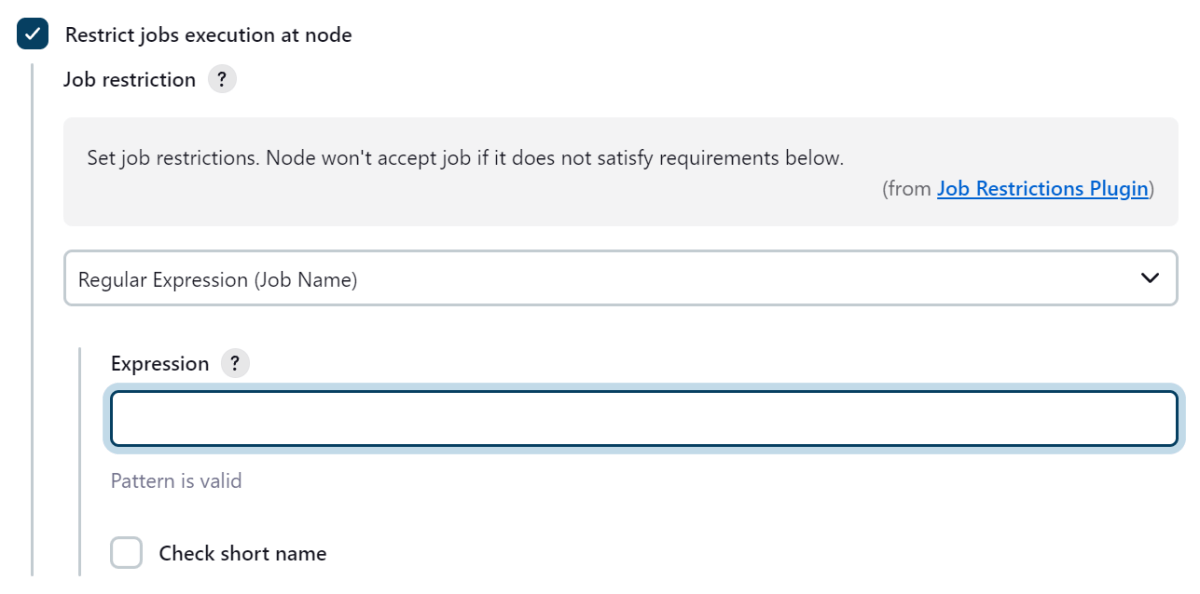
Task: Open the Job Restrictions Plugin link
Action: pyautogui.click(x=1042, y=189)
